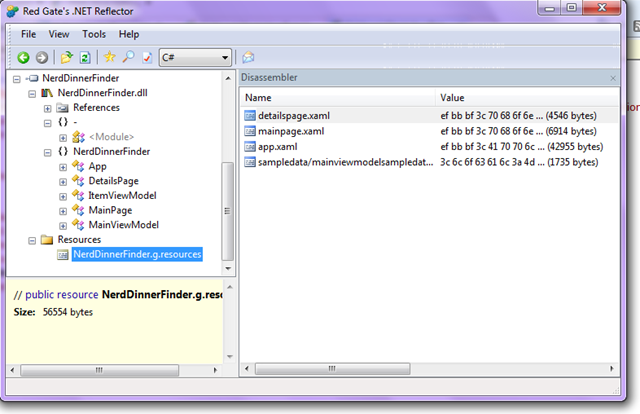Click the green Back navigation arrow

[x=23, y=58]
